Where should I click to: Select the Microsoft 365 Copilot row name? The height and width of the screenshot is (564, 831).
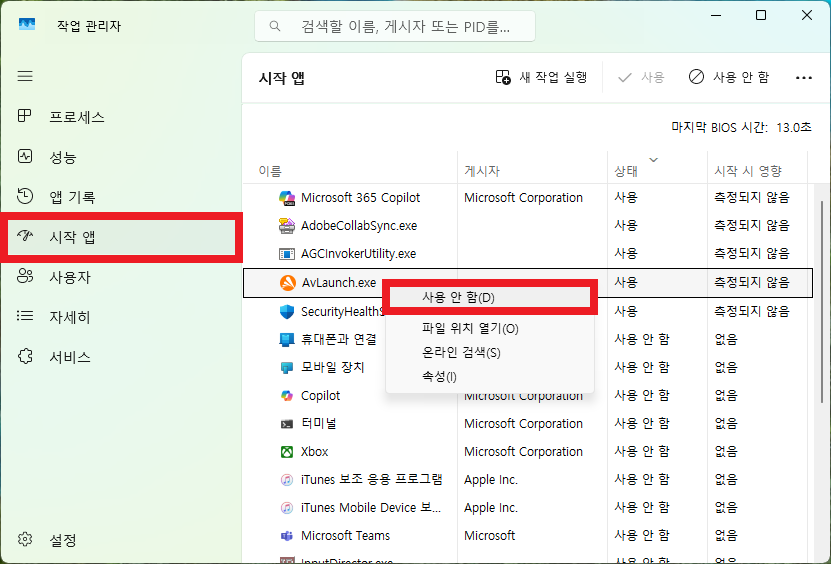360,198
